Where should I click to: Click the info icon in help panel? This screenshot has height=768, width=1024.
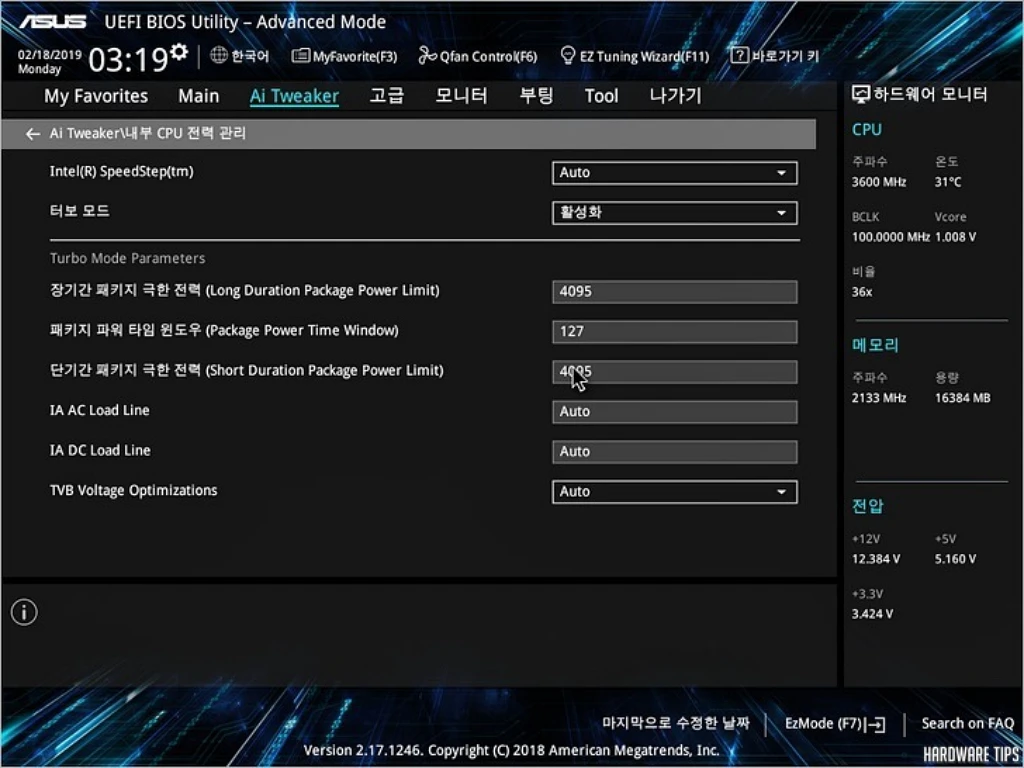(24, 613)
